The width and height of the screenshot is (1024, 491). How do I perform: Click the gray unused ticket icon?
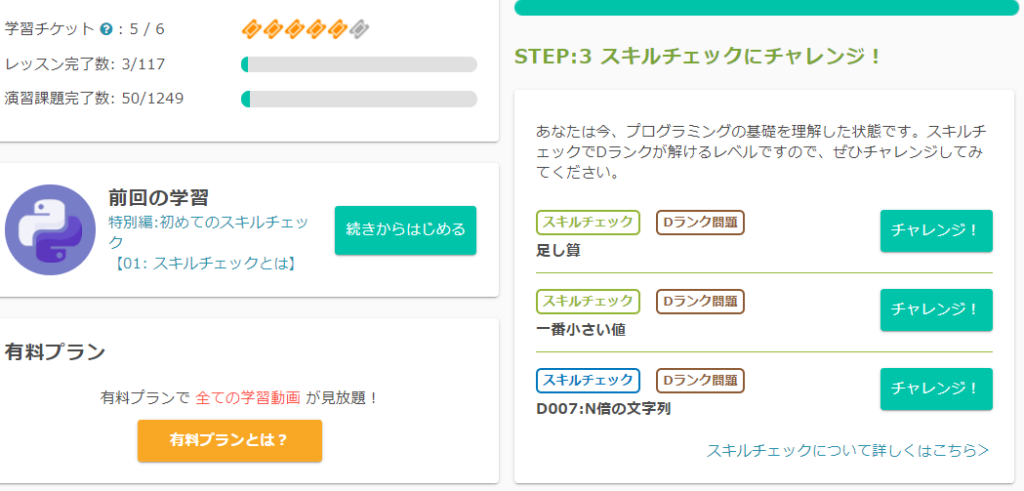pos(359,29)
